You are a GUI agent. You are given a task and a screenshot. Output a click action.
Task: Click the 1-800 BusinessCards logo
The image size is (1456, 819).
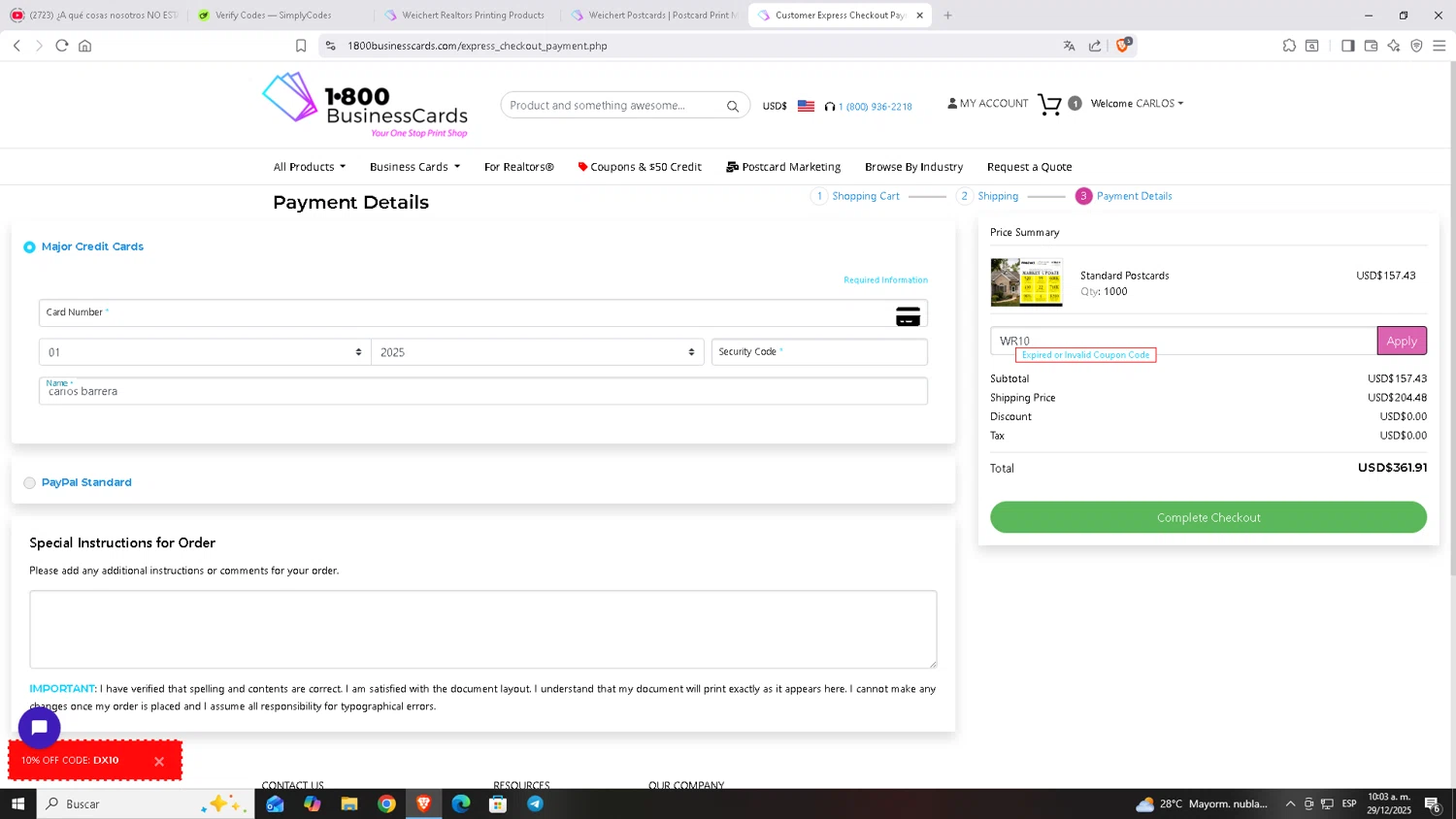[x=365, y=105]
